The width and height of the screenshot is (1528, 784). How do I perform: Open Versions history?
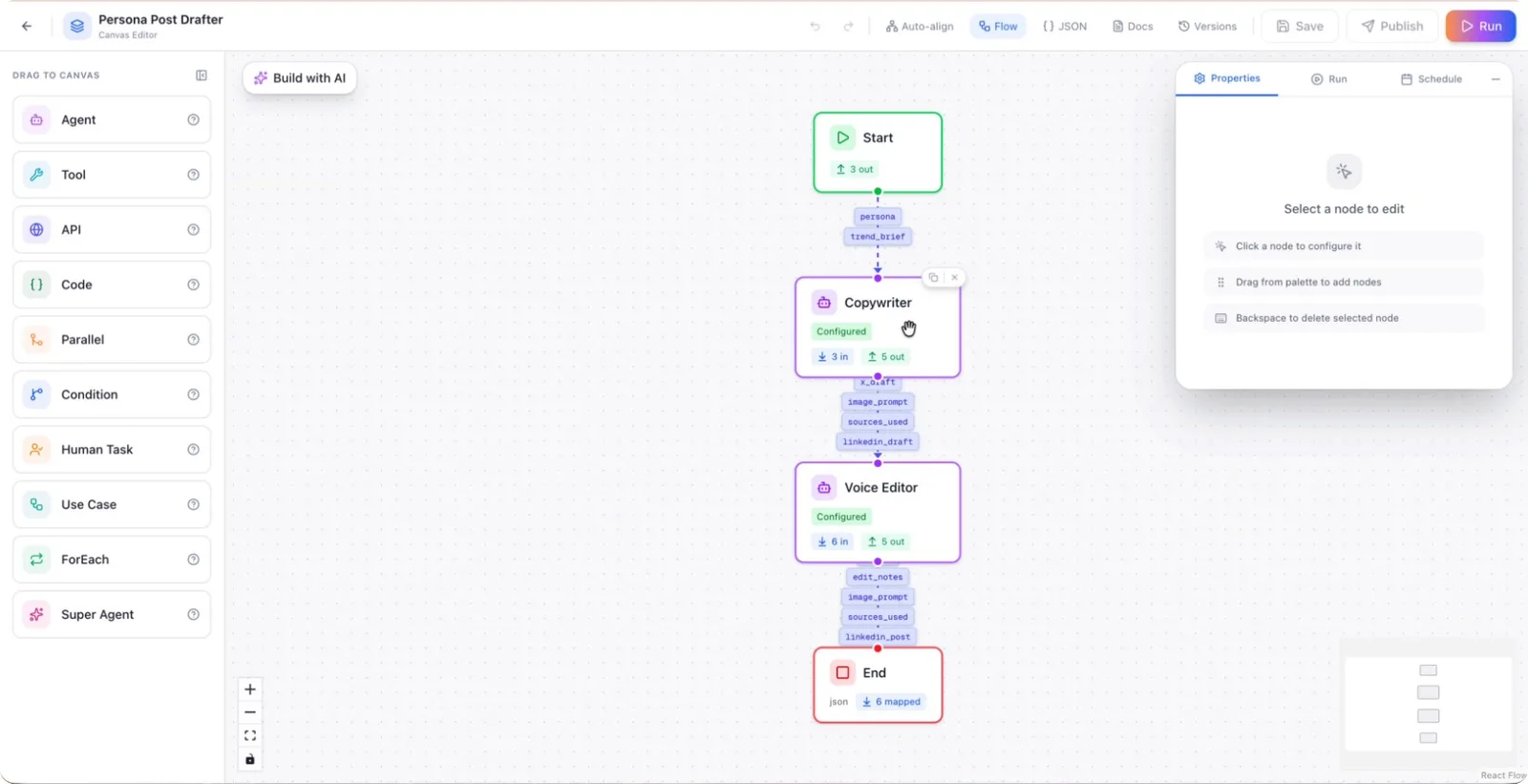[1207, 27]
